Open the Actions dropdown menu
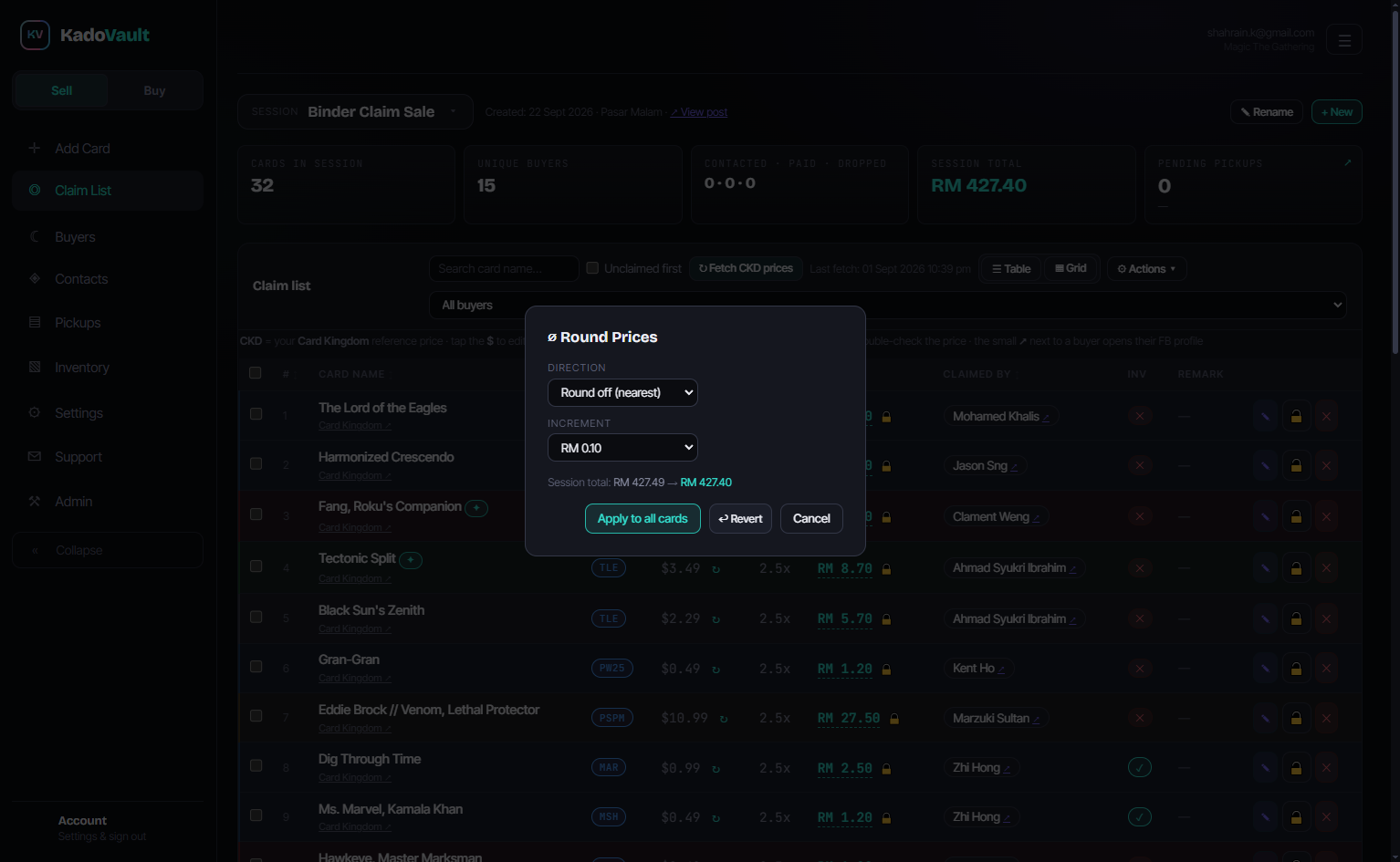Viewport: 1400px width, 862px height. [x=1146, y=269]
